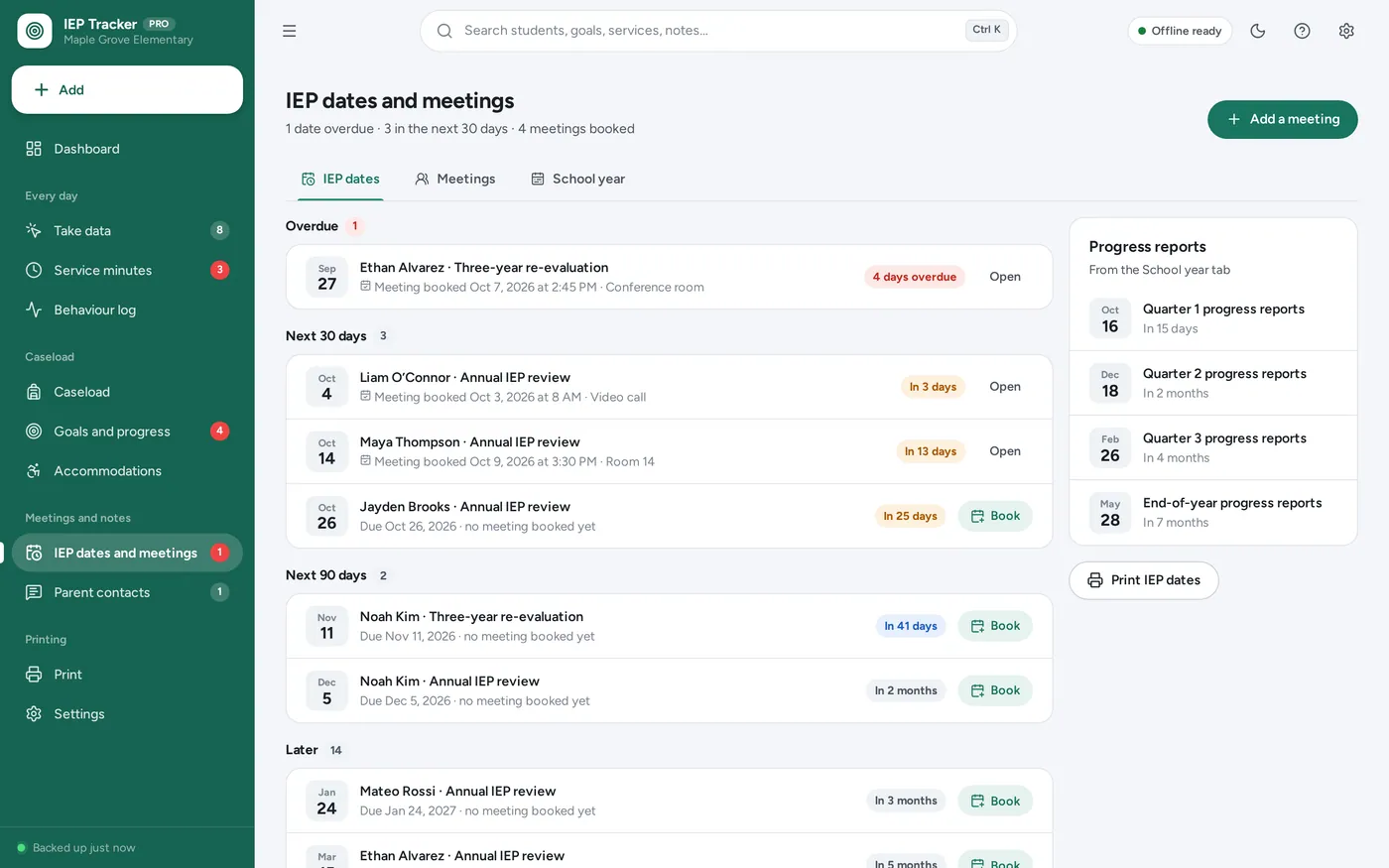Screen dimensions: 1389x868
Task: Click the Goals and progress target icon
Action: pyautogui.click(x=34, y=432)
